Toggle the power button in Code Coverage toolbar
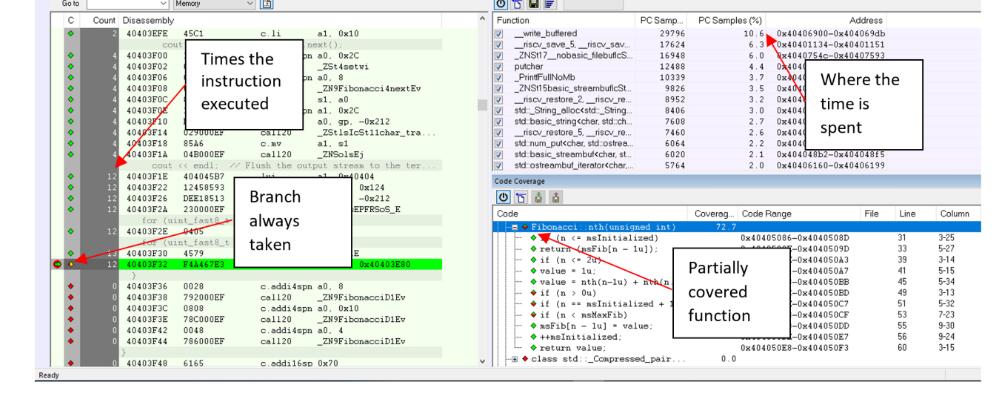This screenshot has width=993, height=394. 503,197
